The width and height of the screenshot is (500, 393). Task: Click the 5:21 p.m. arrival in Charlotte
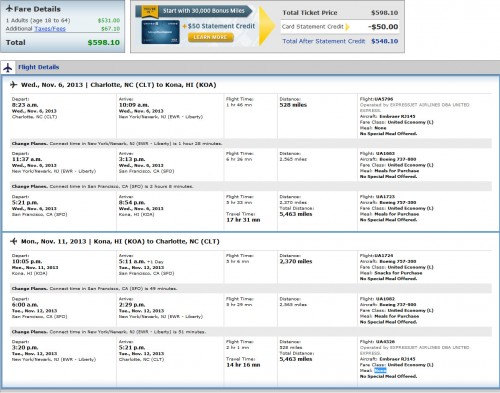[132, 348]
